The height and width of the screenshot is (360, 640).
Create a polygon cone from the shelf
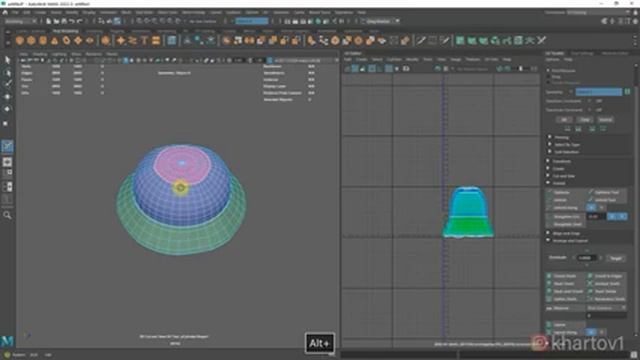click(x=55, y=40)
